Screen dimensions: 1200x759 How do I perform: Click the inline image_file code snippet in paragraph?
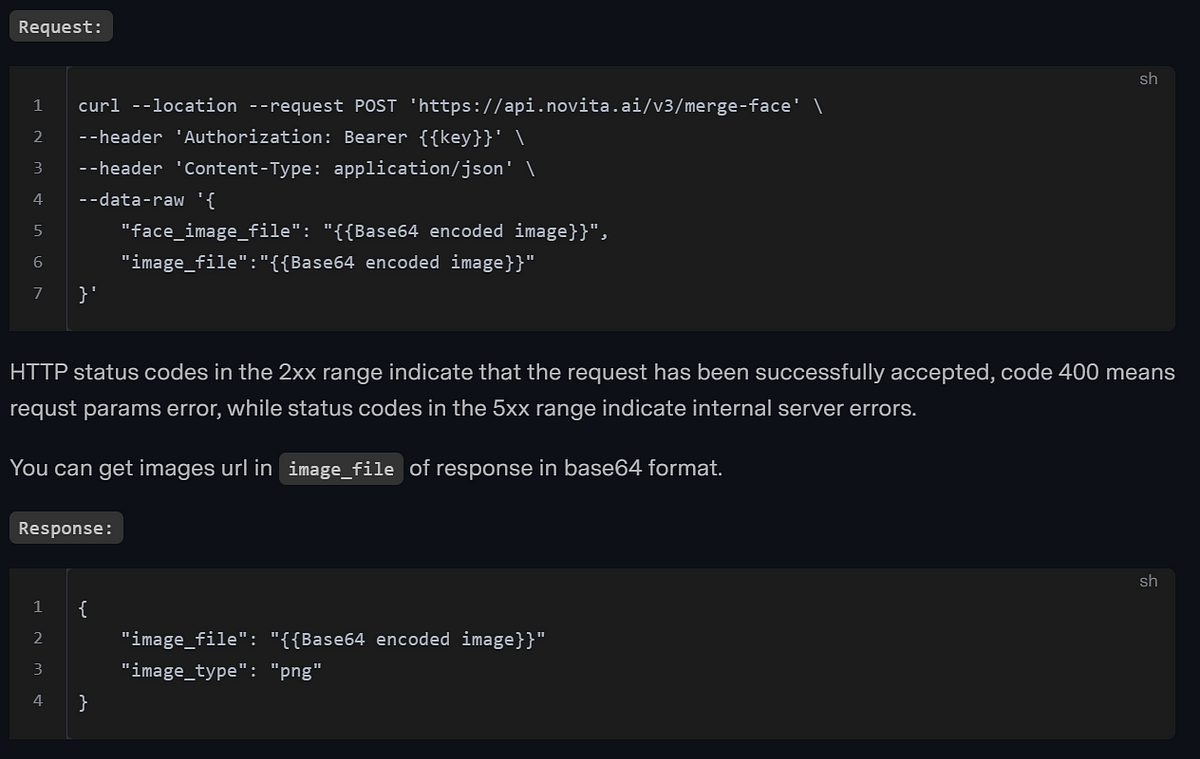[341, 469]
